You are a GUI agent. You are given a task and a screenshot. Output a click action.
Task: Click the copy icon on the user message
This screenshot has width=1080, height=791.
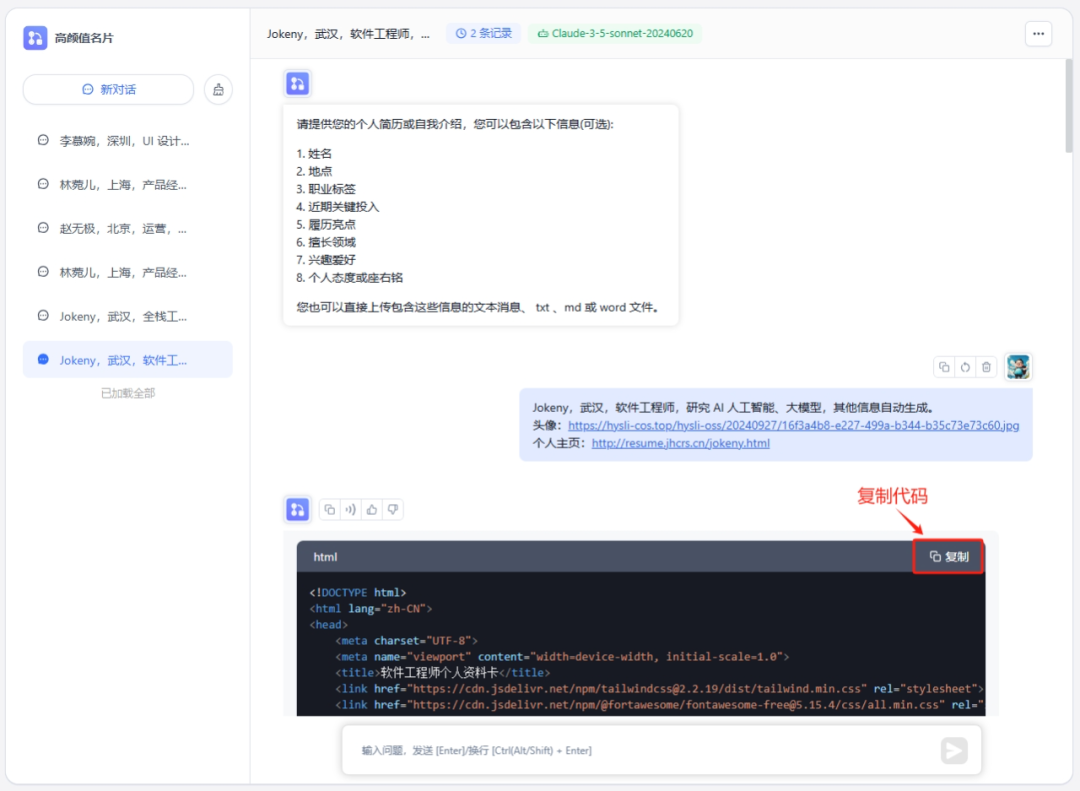tap(944, 367)
